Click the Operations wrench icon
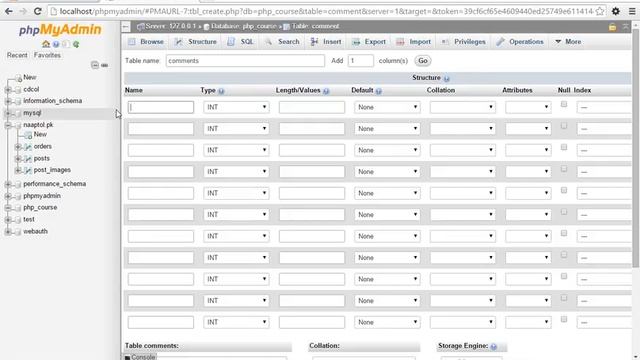Viewport: 640px width, 360px height. coord(500,42)
